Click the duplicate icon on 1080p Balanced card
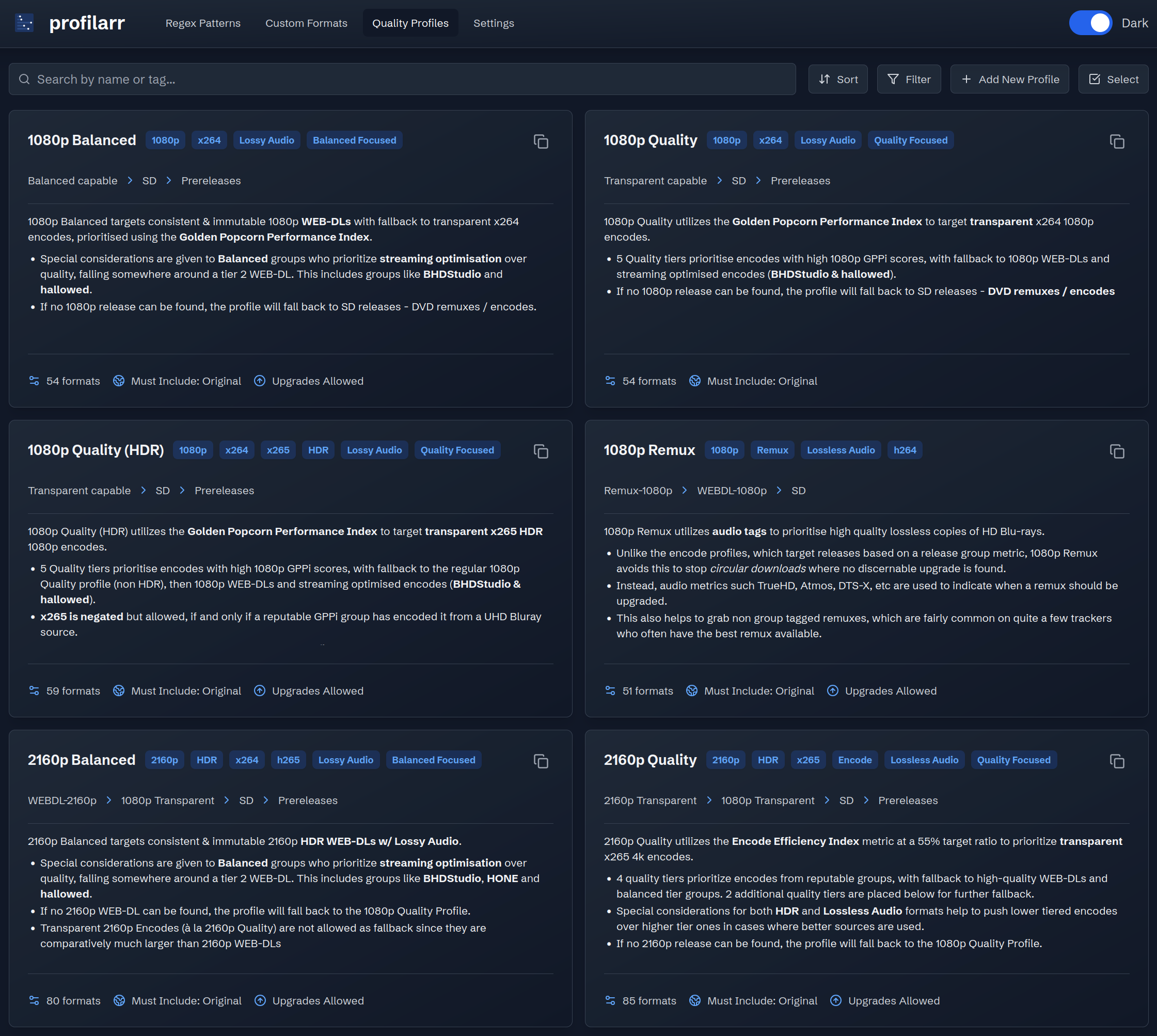Image resolution: width=1157 pixels, height=1036 pixels. (541, 141)
